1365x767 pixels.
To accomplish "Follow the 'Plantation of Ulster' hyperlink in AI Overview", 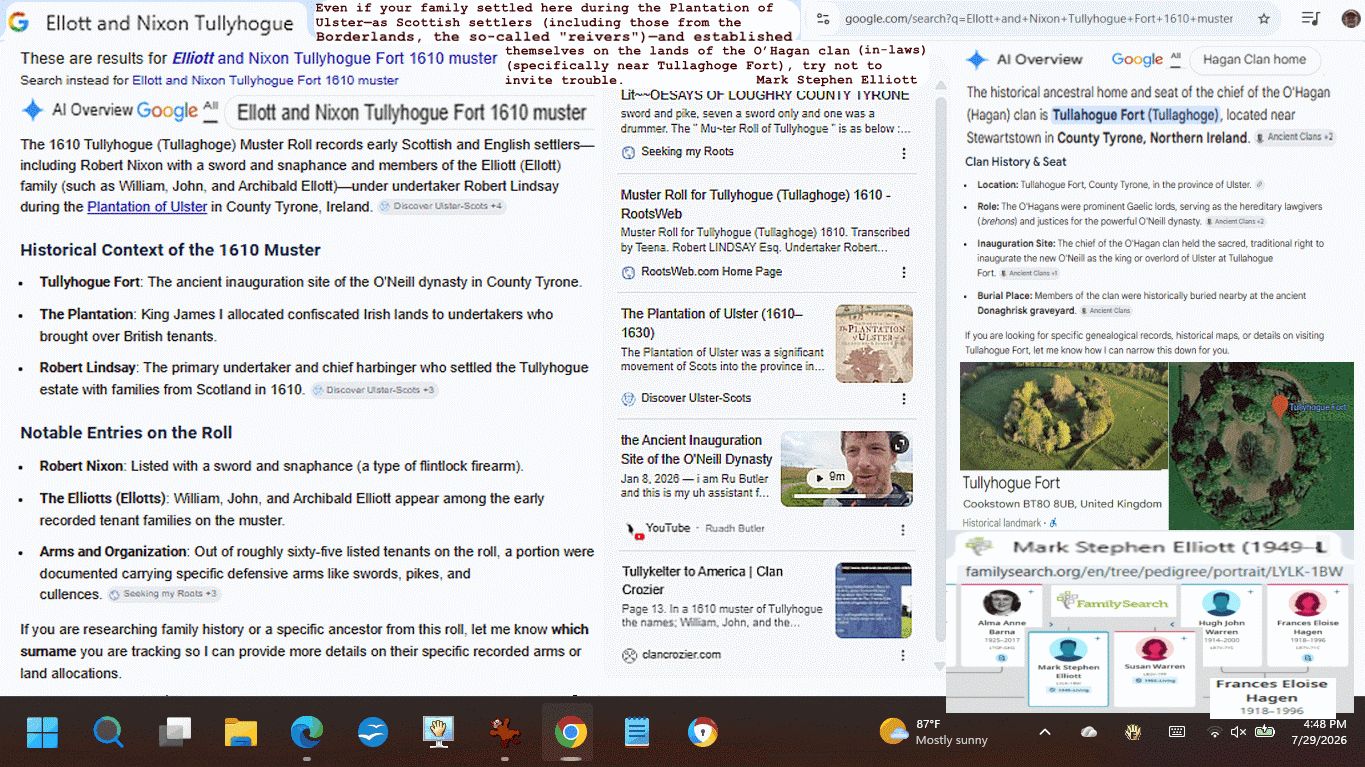I will (x=147, y=207).
